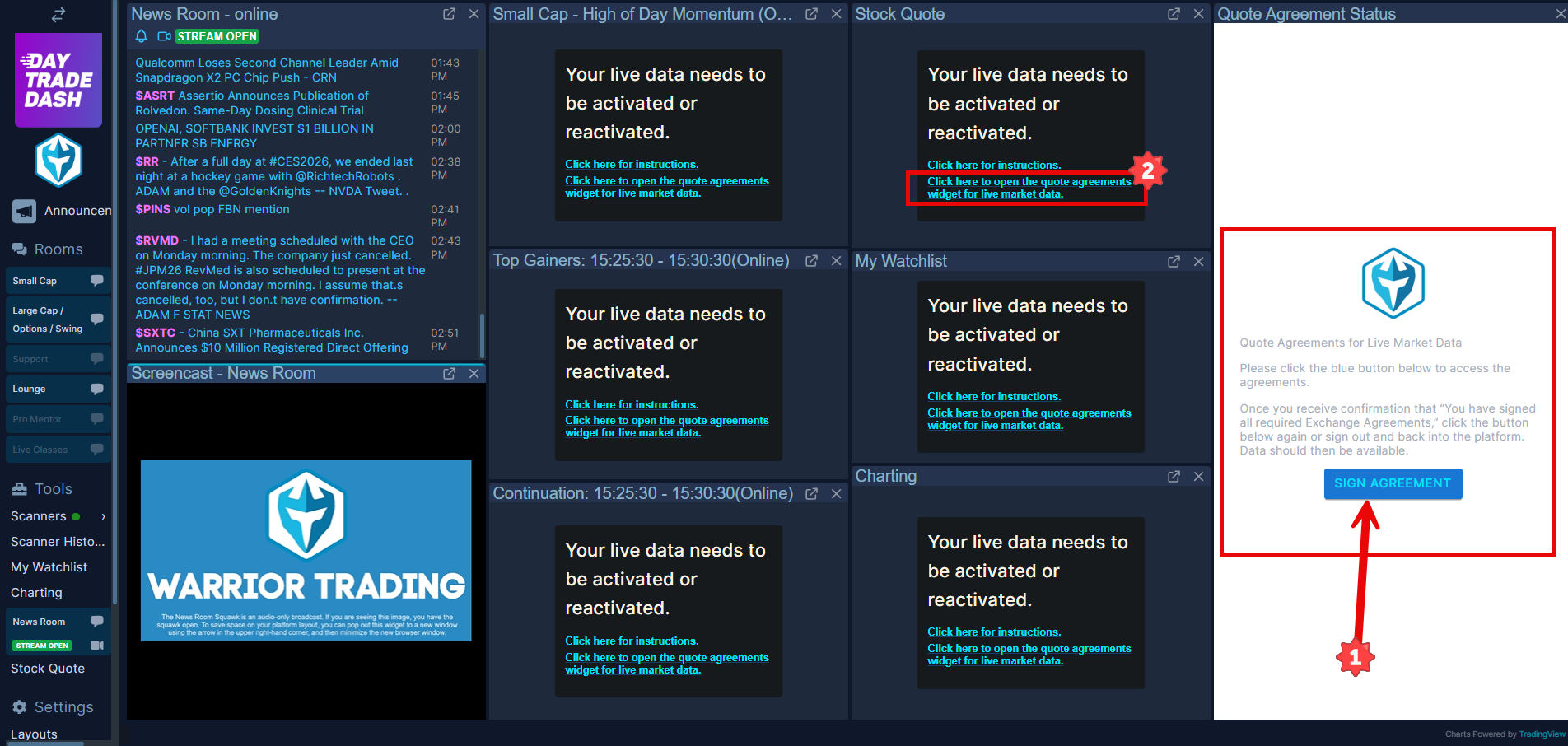Open quote agreements link in Charting widget
This screenshot has height=746, width=1568.
coord(1029,655)
